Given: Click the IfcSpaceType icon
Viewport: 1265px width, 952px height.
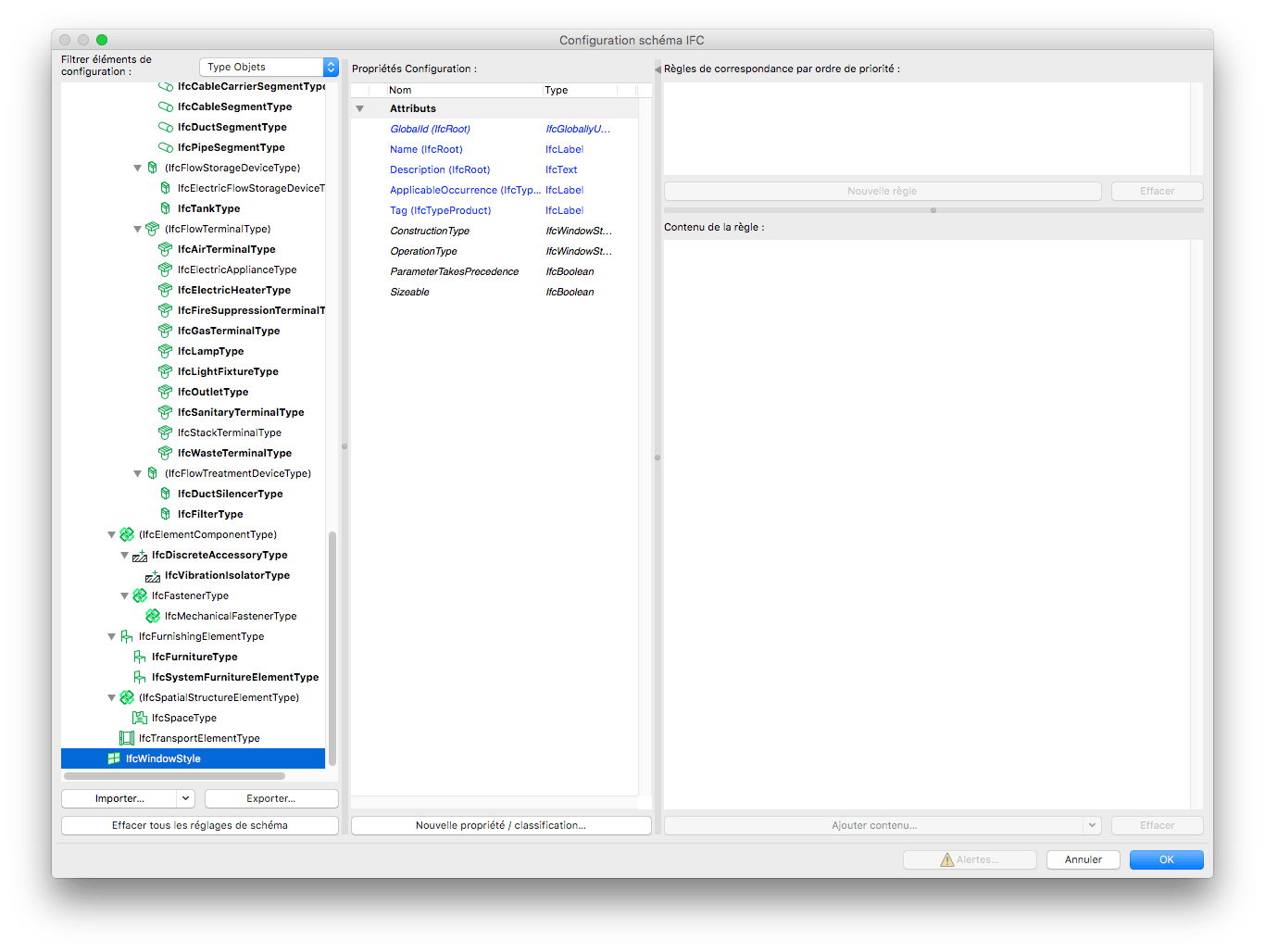Looking at the screenshot, I should click(140, 718).
